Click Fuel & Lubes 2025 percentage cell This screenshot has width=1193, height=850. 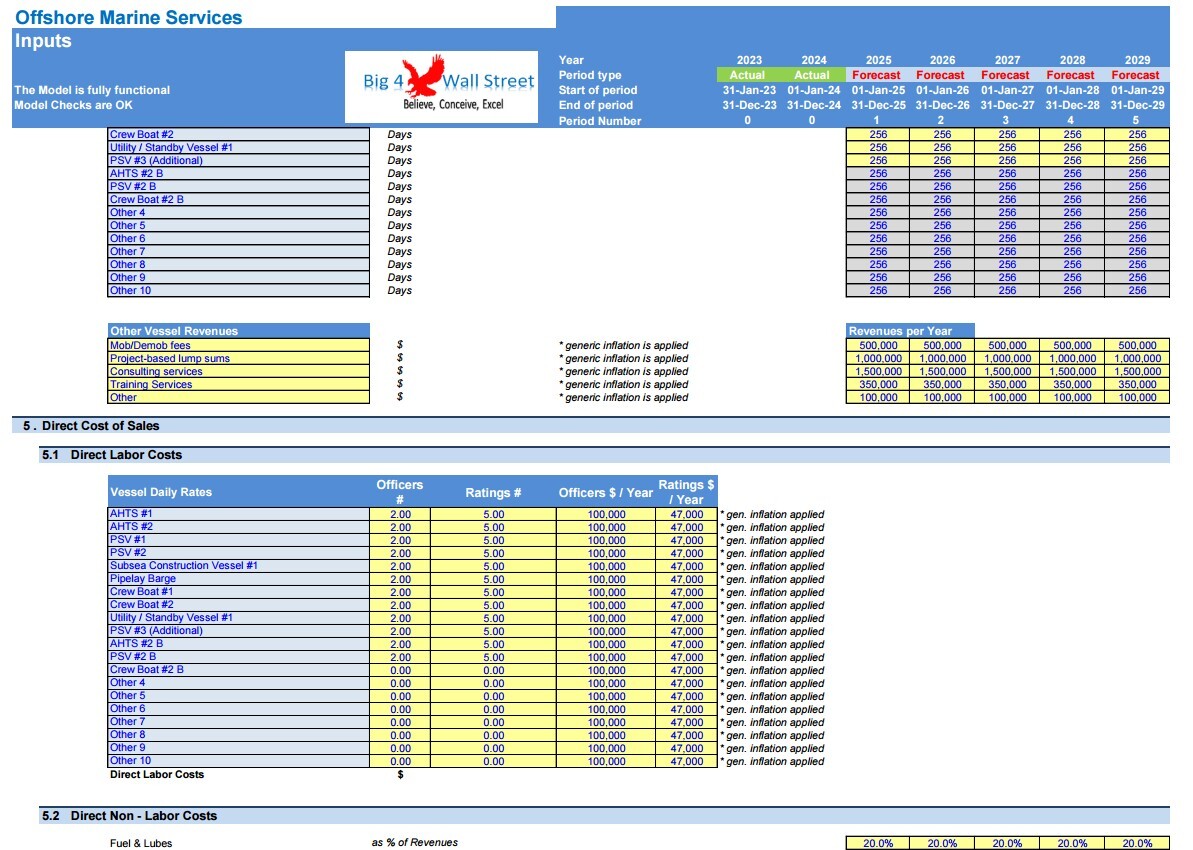click(x=878, y=843)
